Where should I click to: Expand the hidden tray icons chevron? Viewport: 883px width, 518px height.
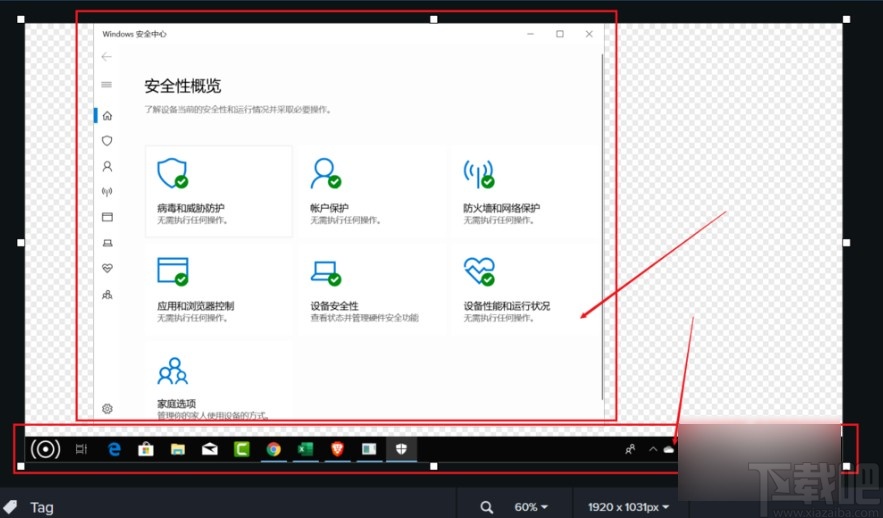[653, 449]
